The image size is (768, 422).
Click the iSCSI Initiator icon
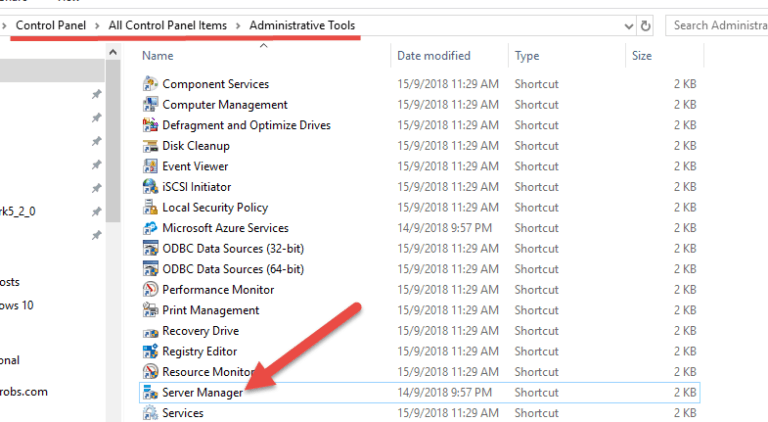150,187
